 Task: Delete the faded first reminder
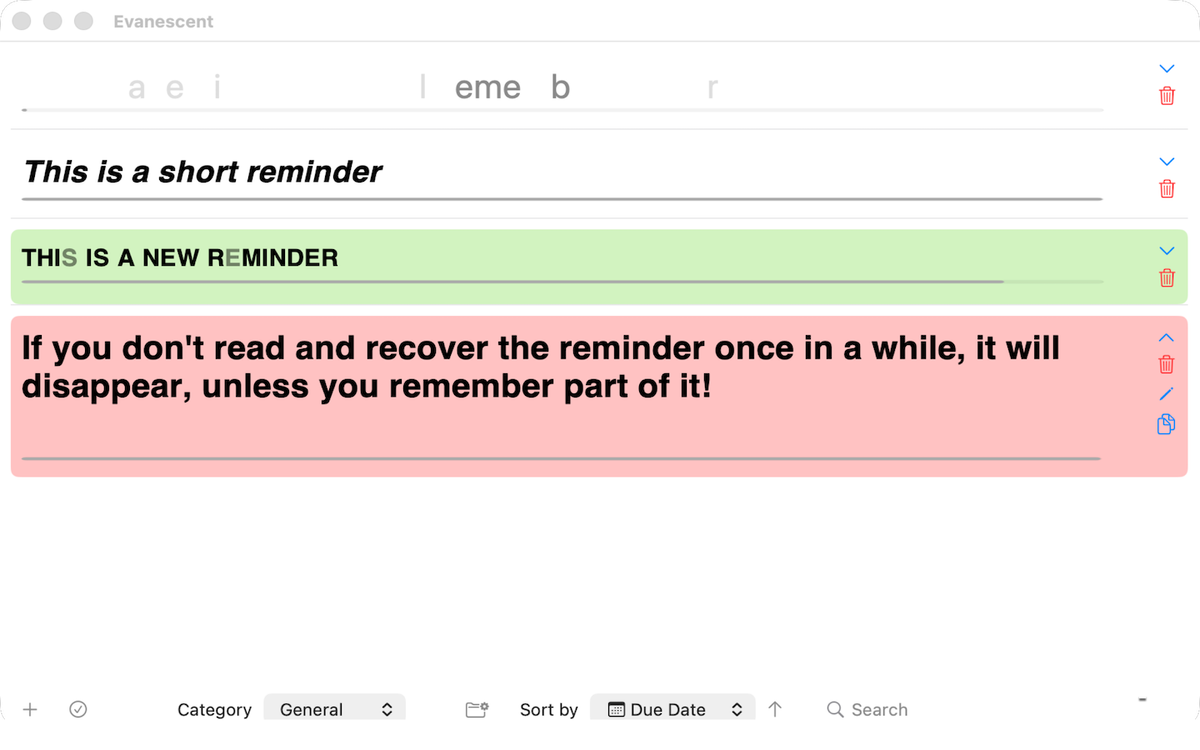[x=1166, y=96]
